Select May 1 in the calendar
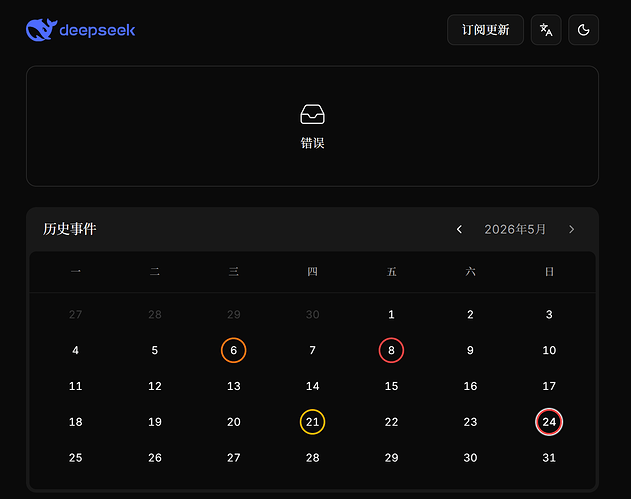631x499 pixels. [x=391, y=314]
